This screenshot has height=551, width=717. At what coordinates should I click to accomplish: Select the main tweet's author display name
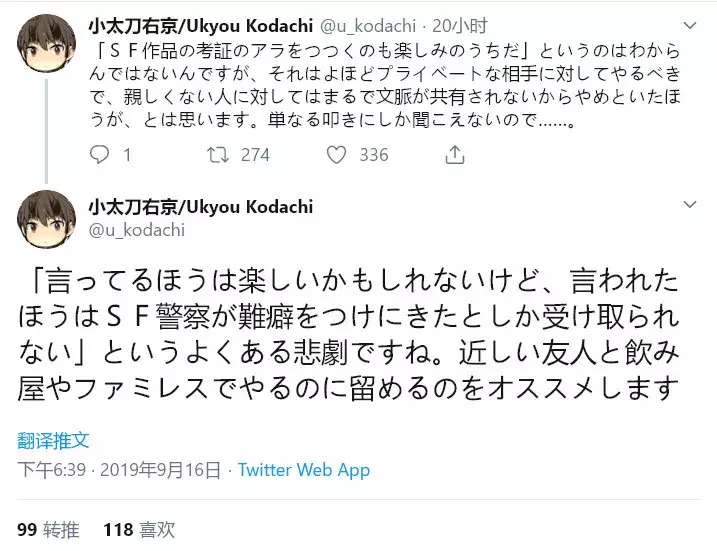click(x=200, y=206)
